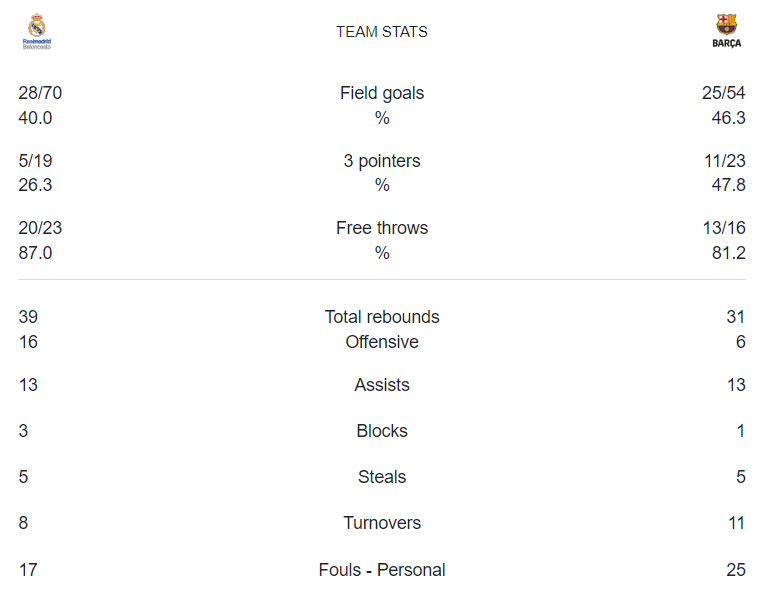Click Barça's 11/23 three pointers value
The height and width of the screenshot is (600, 762).
click(725, 161)
